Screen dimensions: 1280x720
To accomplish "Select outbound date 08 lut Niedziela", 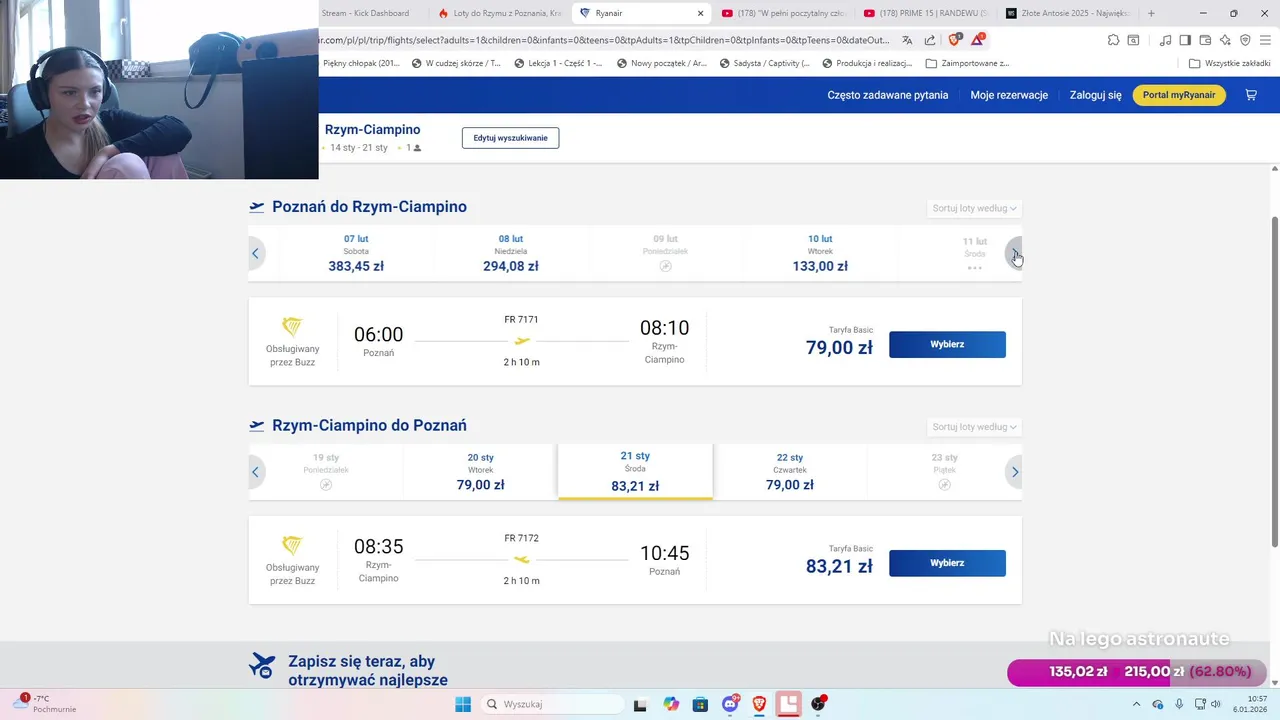I will point(511,253).
